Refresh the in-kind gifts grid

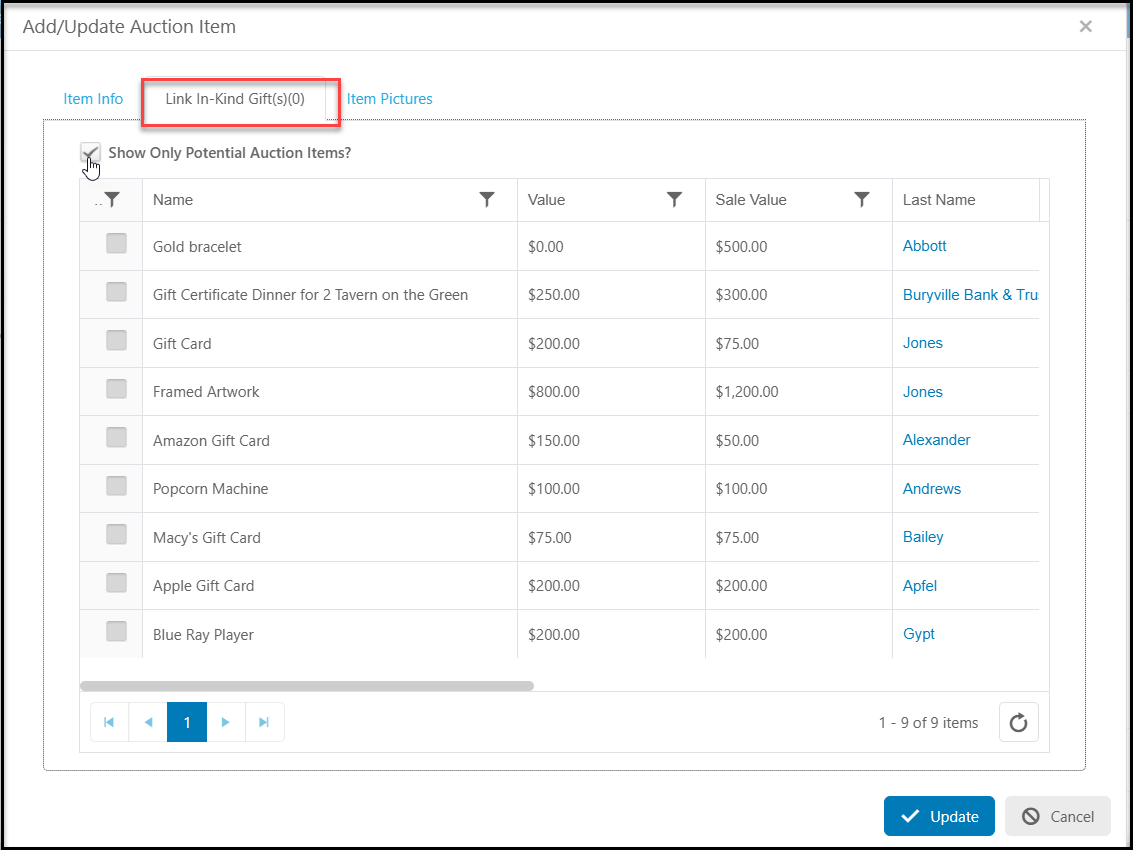tap(1019, 722)
